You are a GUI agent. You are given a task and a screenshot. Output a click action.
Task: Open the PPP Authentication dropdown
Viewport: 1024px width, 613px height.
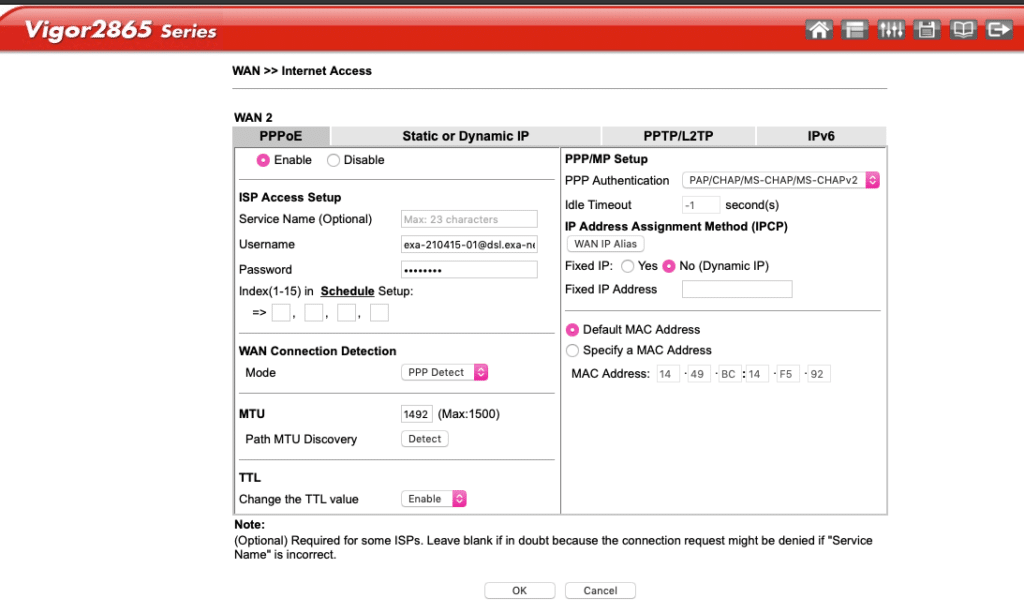(x=780, y=180)
